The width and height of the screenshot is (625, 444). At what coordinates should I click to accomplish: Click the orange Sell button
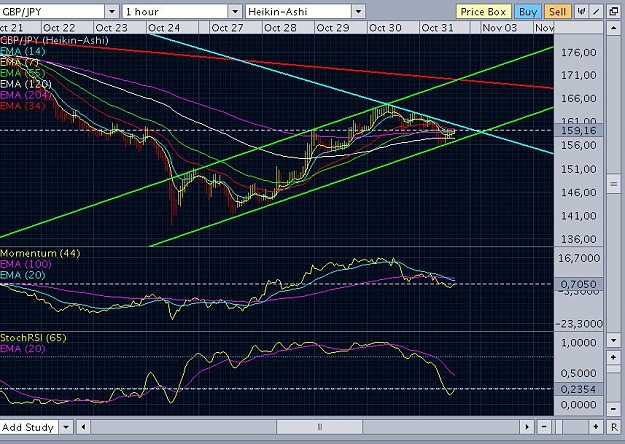click(557, 12)
